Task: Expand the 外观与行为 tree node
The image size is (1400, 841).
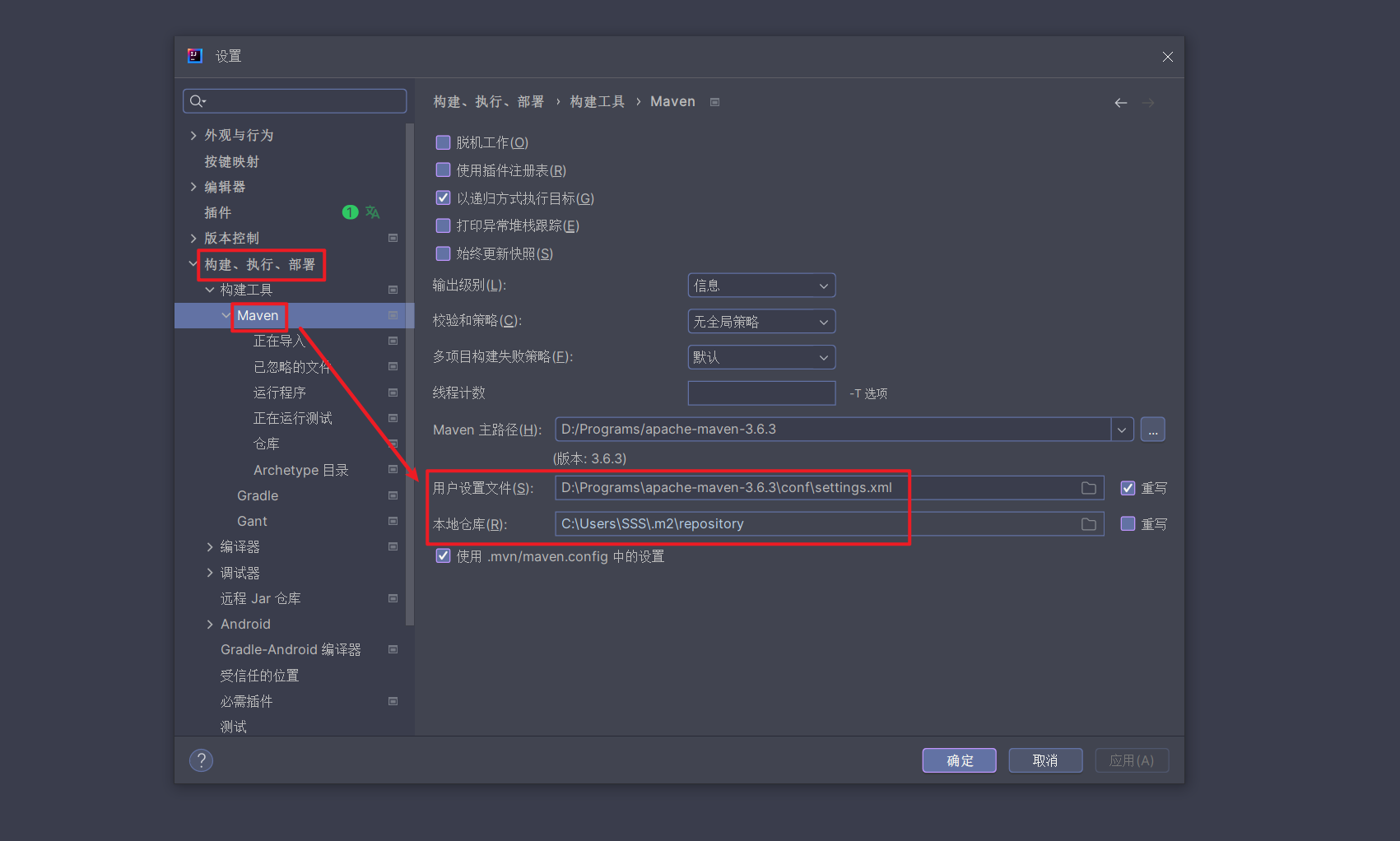Action: [x=193, y=136]
